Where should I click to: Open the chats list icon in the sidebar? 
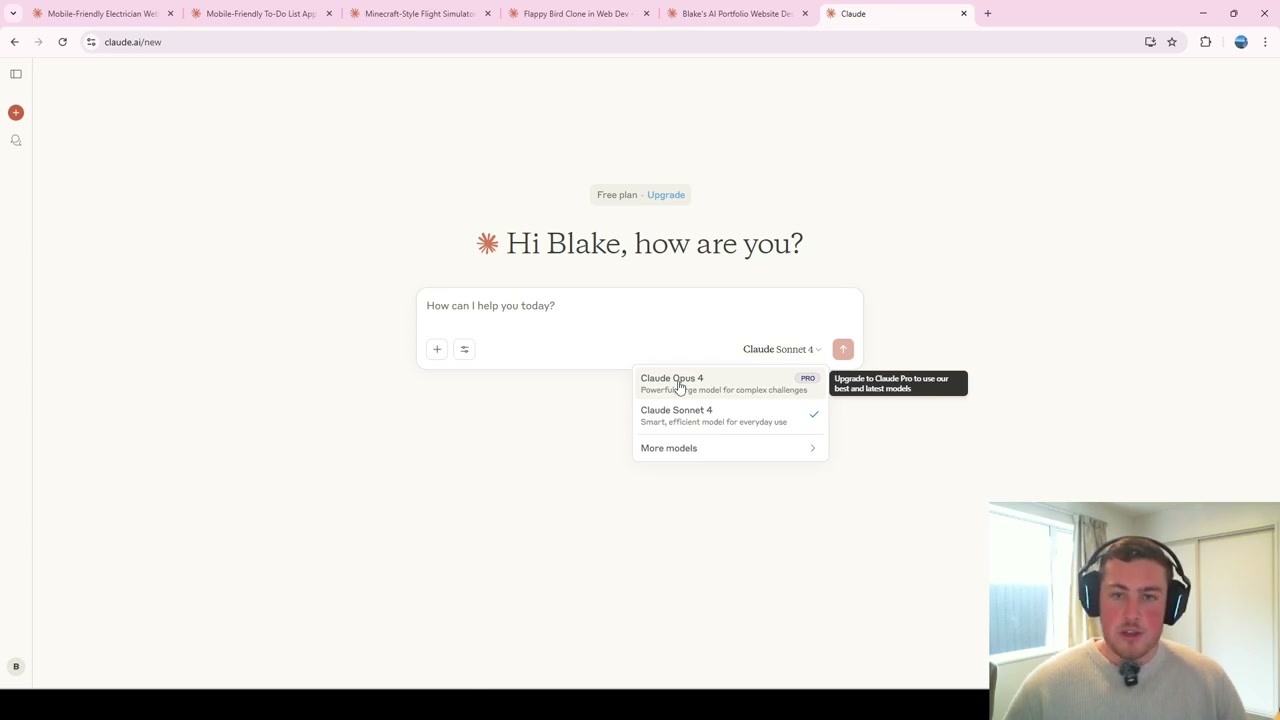[16, 141]
